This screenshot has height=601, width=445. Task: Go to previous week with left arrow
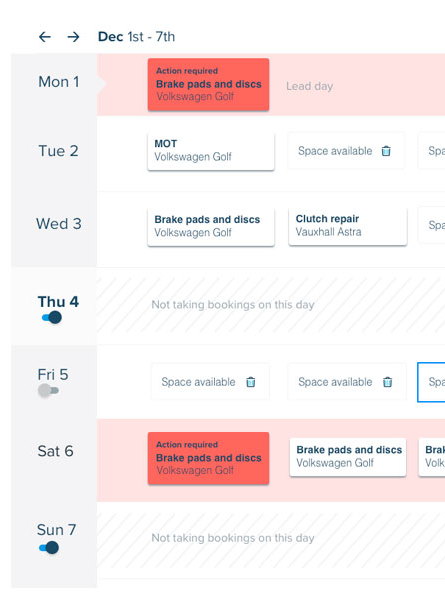45,37
